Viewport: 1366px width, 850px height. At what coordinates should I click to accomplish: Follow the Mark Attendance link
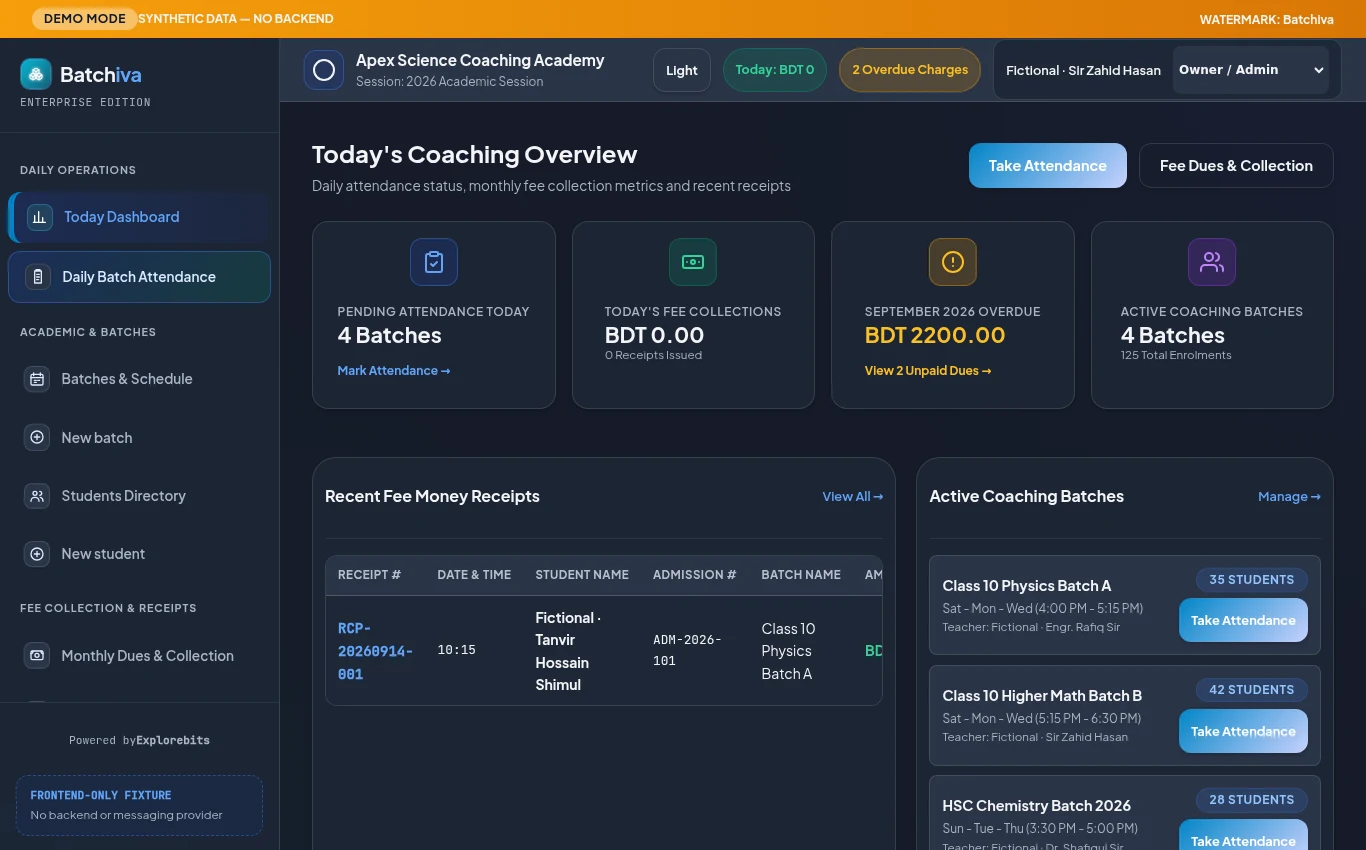(x=394, y=371)
